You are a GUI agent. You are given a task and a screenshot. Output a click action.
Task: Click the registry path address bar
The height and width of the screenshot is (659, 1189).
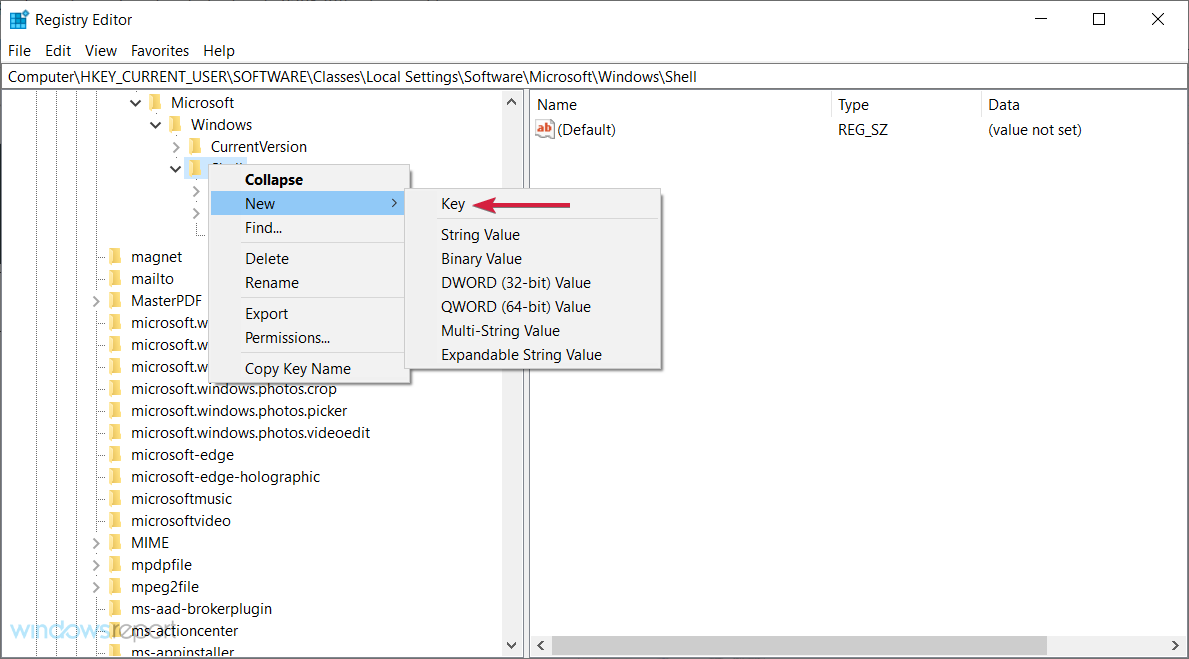pos(594,77)
